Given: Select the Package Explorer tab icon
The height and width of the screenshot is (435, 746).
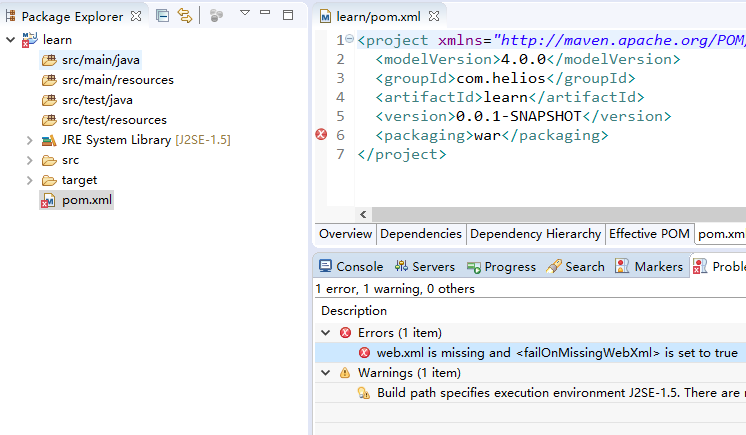Looking at the screenshot, I should [x=10, y=16].
